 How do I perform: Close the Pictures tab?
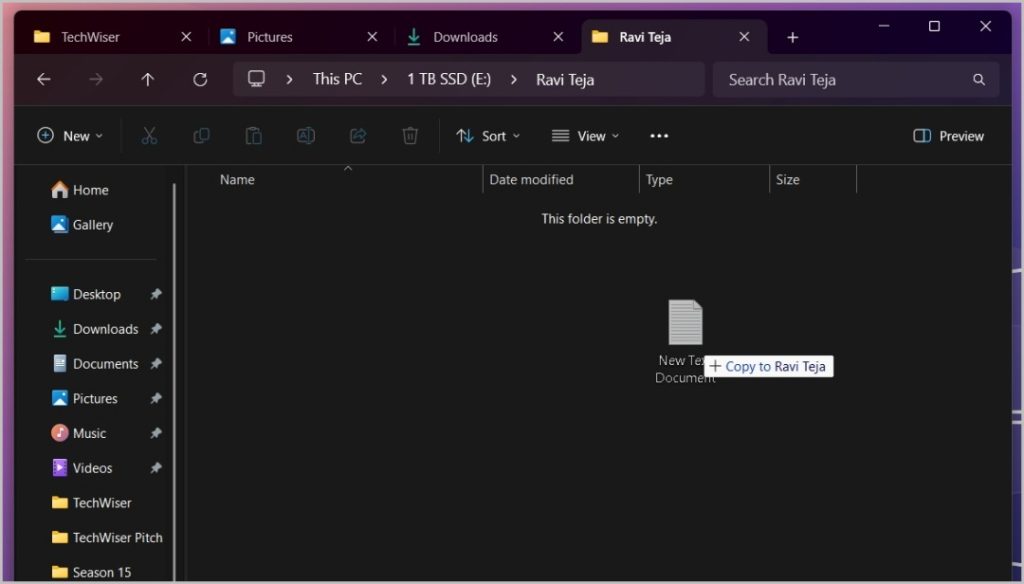pos(372,37)
